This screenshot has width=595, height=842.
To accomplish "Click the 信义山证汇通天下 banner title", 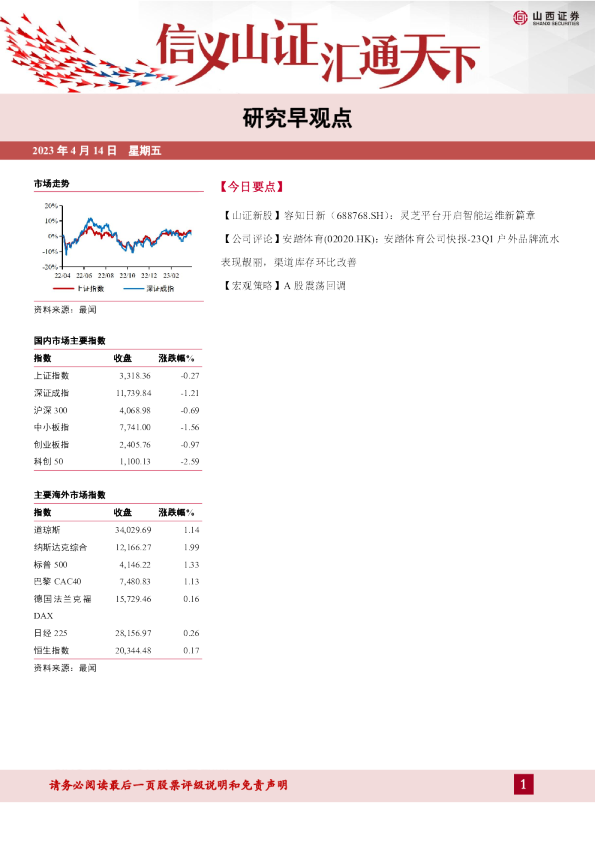I will (317, 53).
